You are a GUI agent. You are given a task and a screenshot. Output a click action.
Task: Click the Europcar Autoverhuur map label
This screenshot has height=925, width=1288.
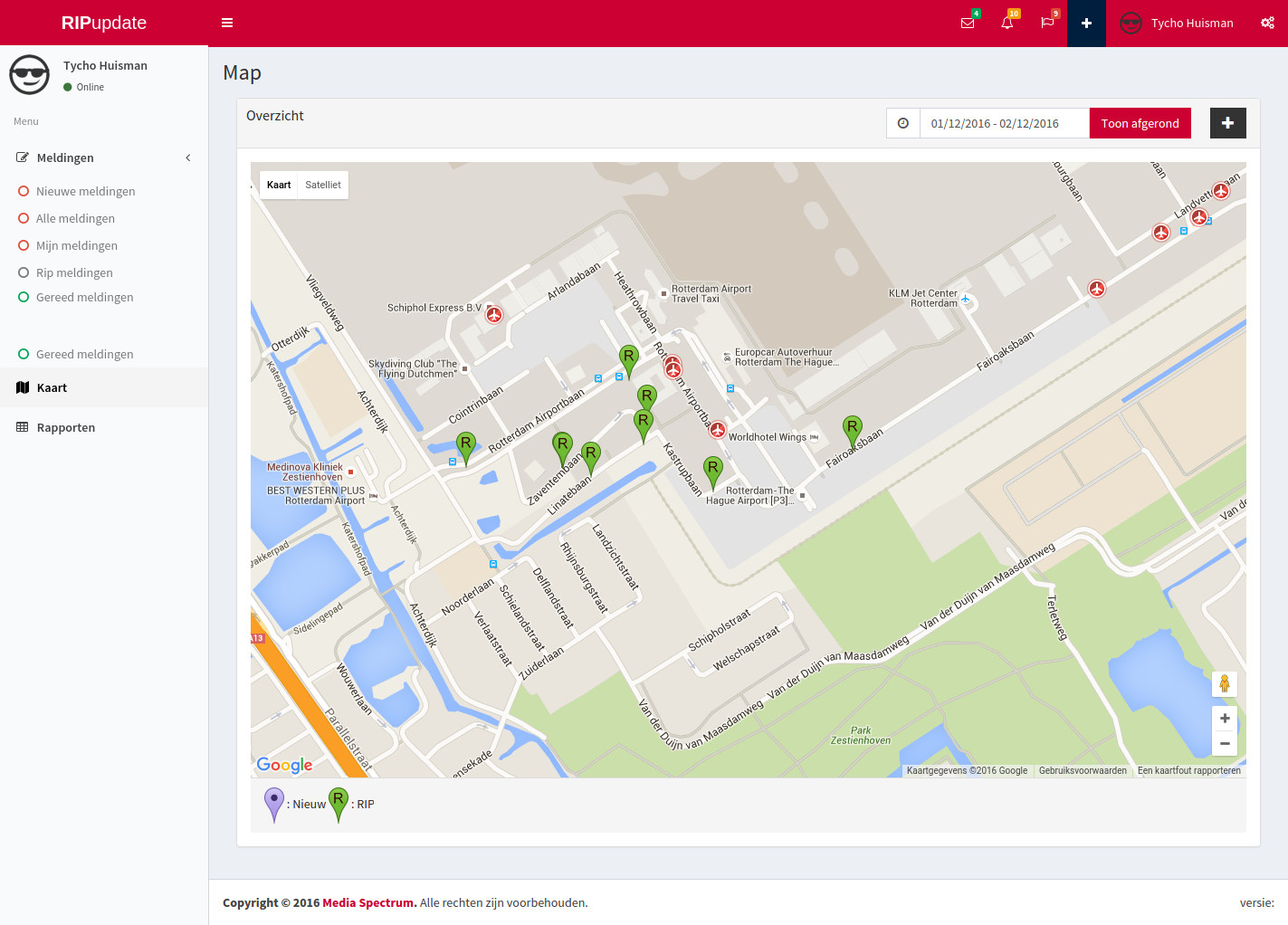tap(786, 358)
